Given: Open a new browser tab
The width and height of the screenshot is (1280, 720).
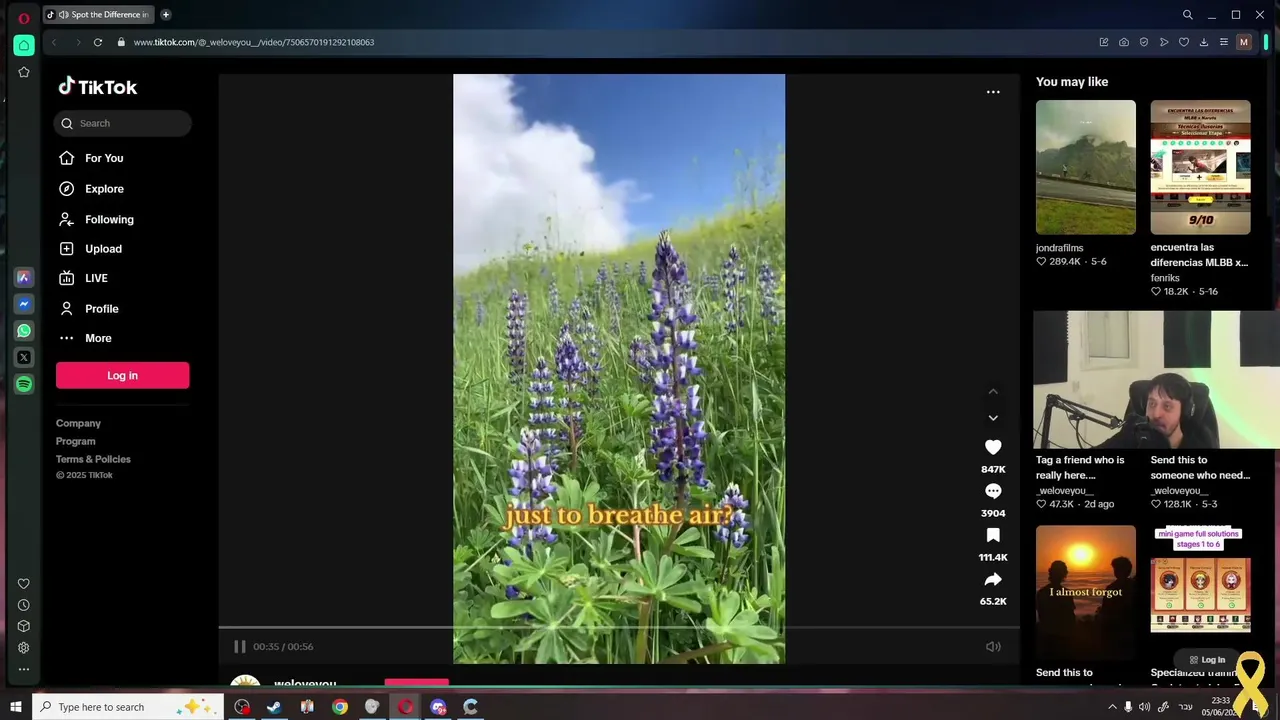Looking at the screenshot, I should (166, 15).
